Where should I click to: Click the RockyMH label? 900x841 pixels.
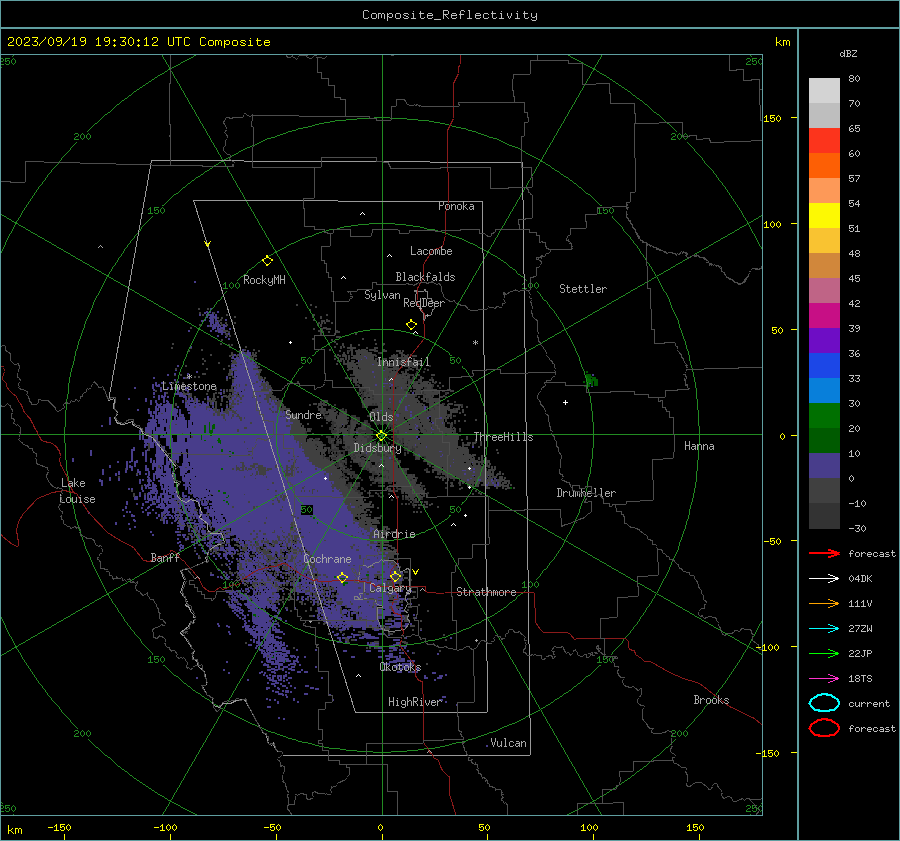tap(264, 280)
